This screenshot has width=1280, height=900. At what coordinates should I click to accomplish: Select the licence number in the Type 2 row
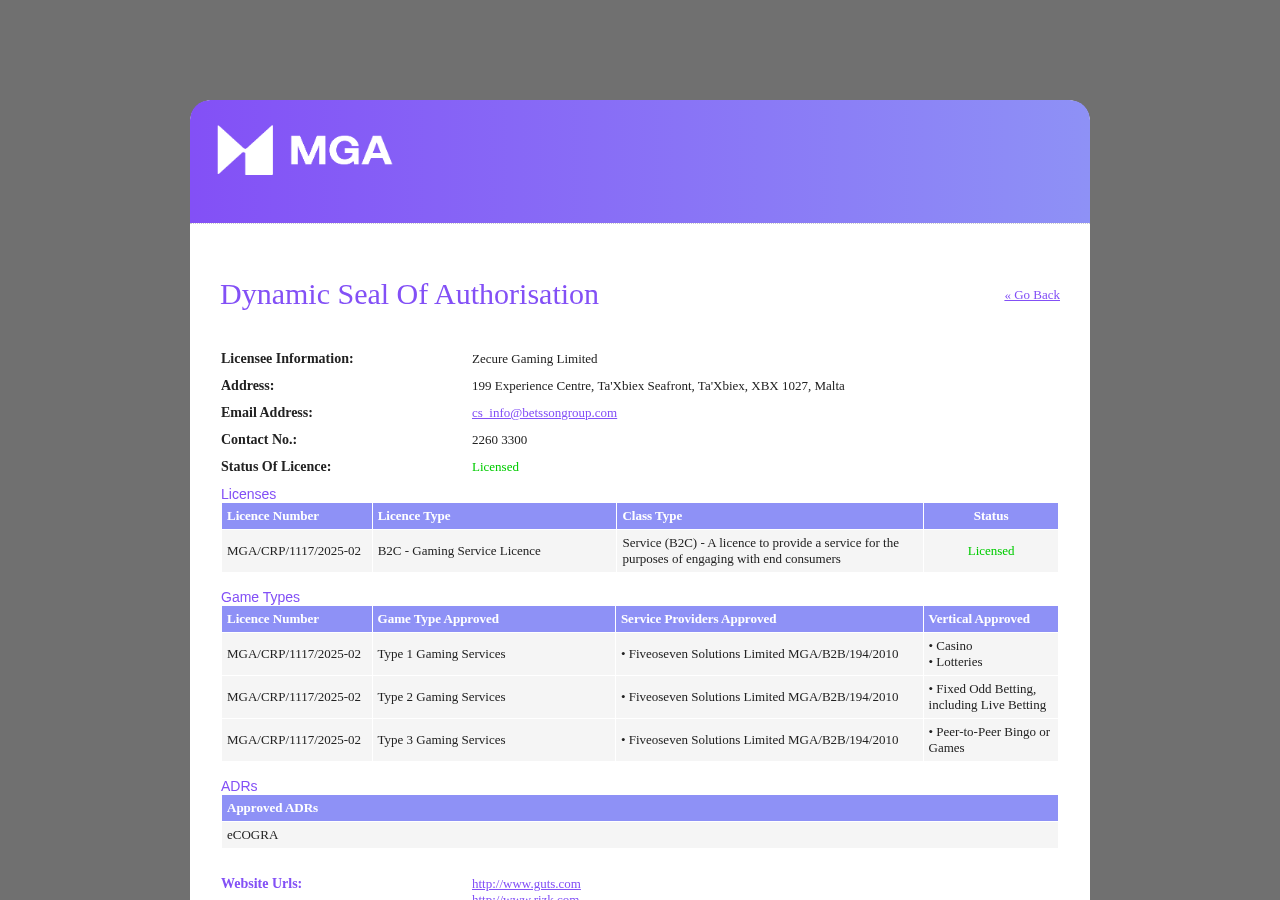[294, 697]
